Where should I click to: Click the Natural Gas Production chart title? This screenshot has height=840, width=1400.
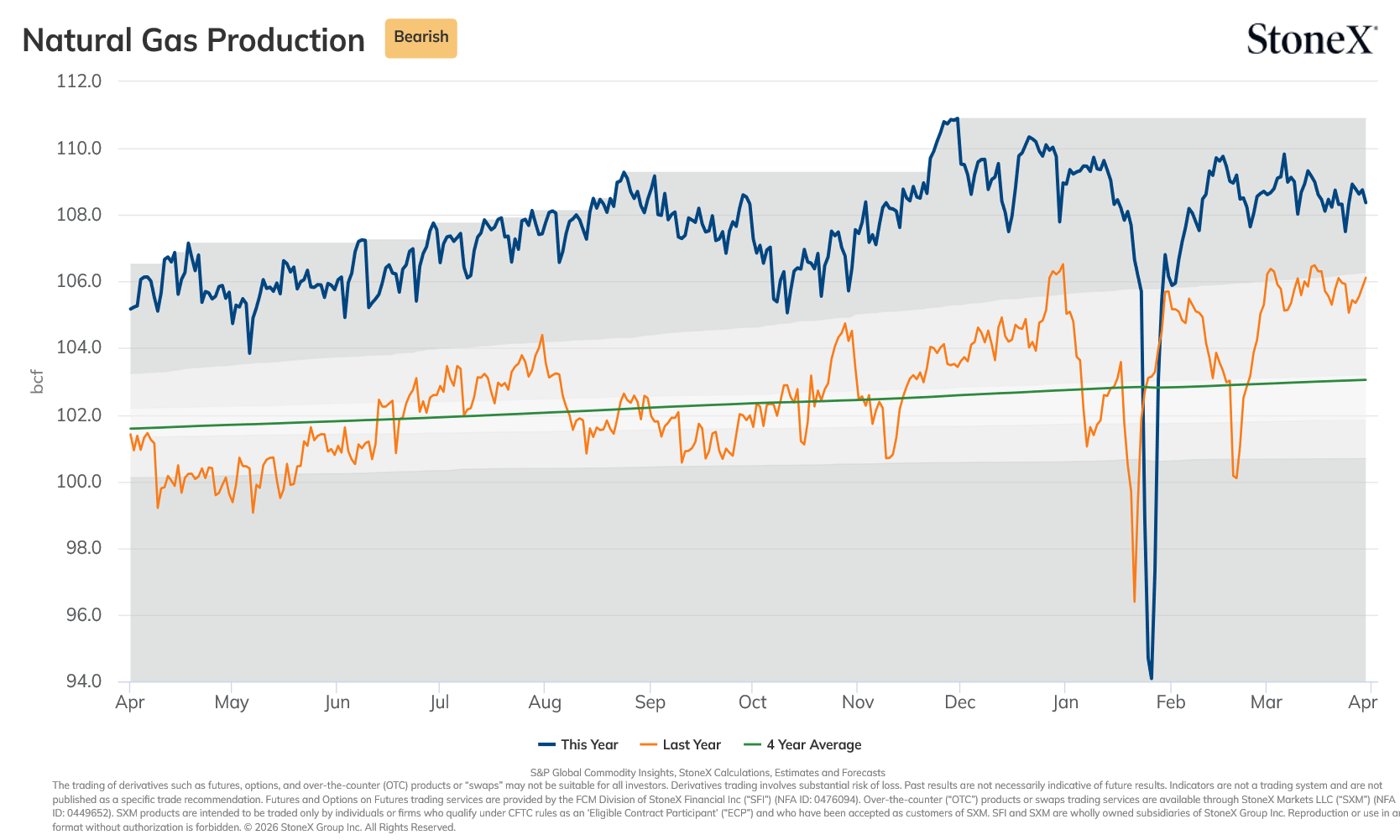click(x=194, y=40)
